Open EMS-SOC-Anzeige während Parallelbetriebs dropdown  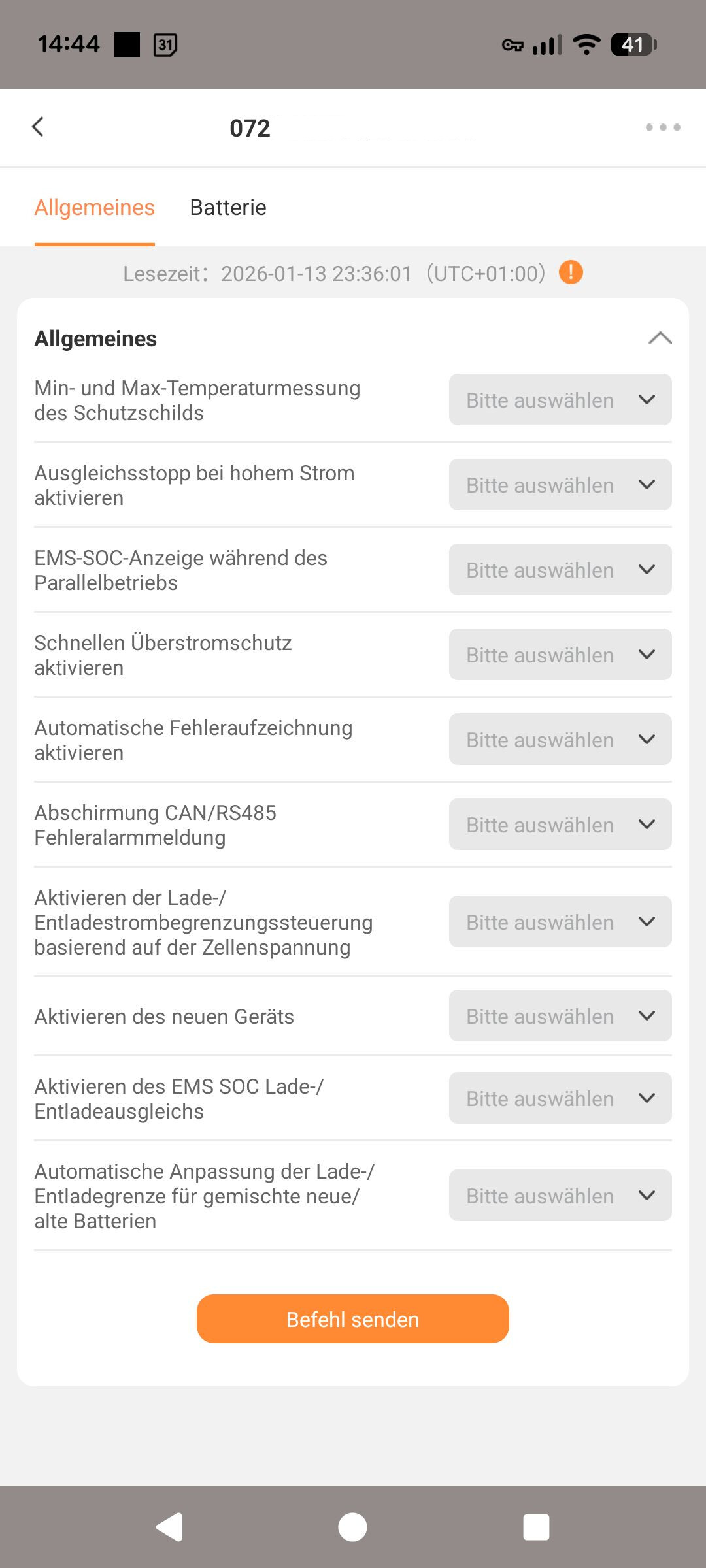click(x=560, y=570)
